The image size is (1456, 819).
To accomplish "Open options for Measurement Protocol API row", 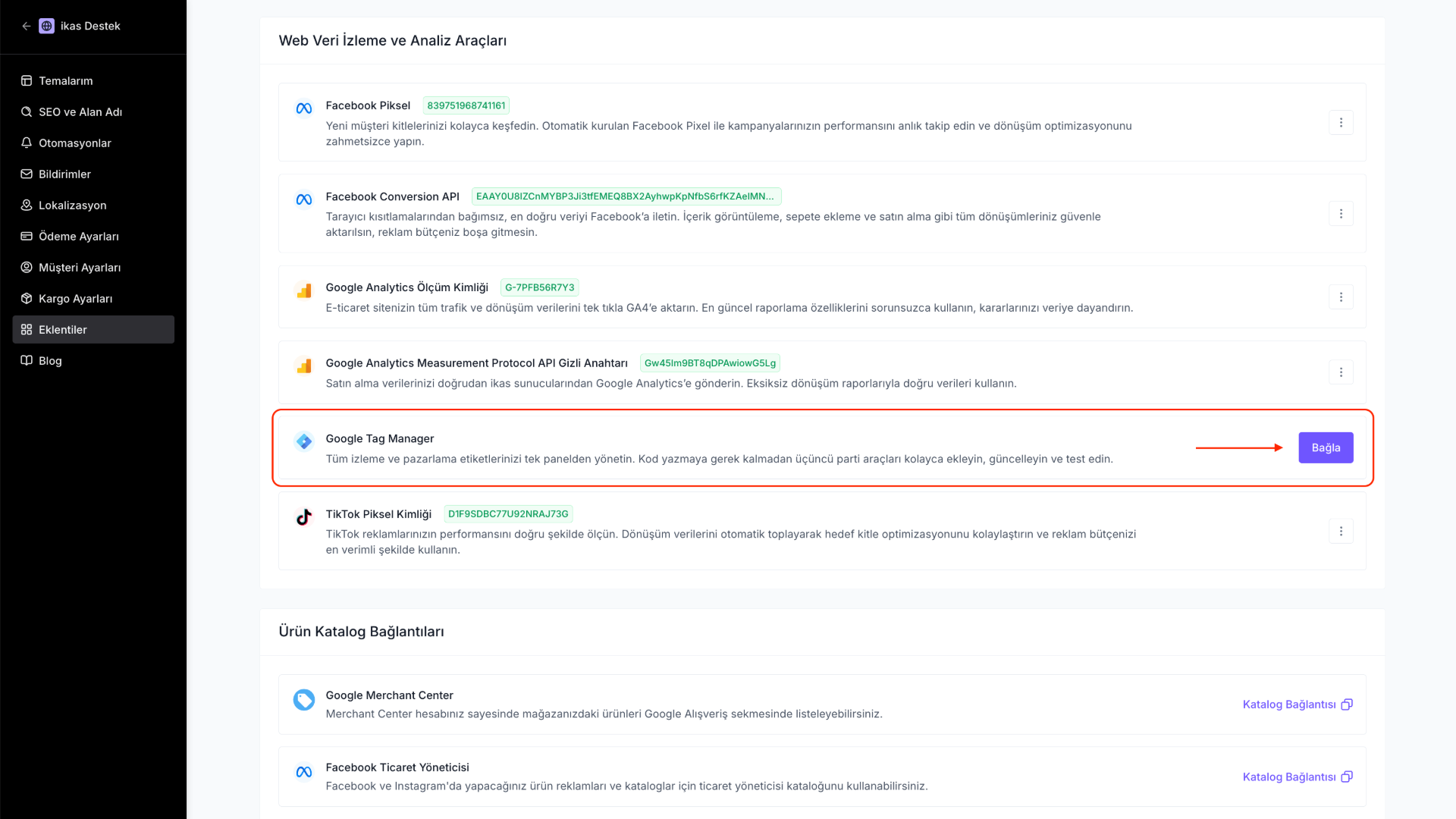I will [x=1341, y=372].
